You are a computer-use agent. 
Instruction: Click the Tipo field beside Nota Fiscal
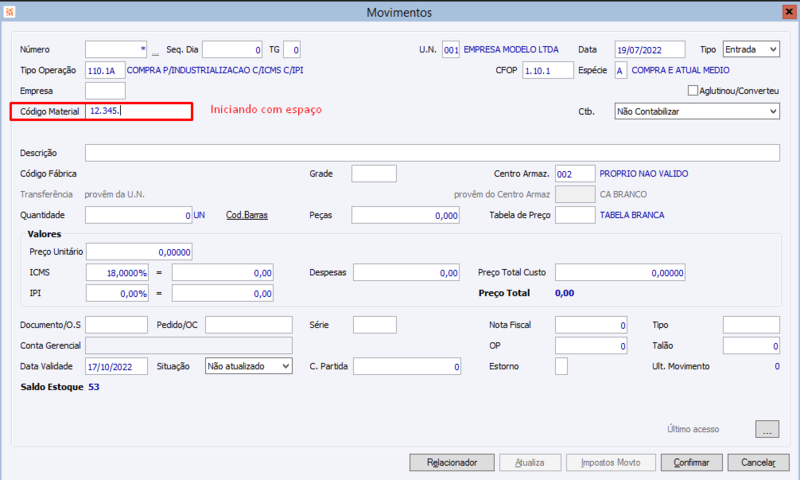(x=751, y=325)
